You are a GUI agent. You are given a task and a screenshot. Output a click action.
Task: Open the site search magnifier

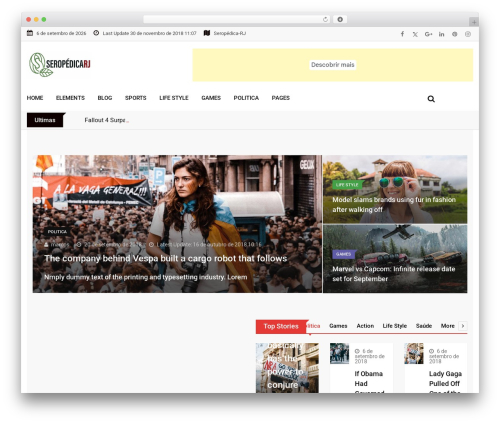click(x=431, y=99)
